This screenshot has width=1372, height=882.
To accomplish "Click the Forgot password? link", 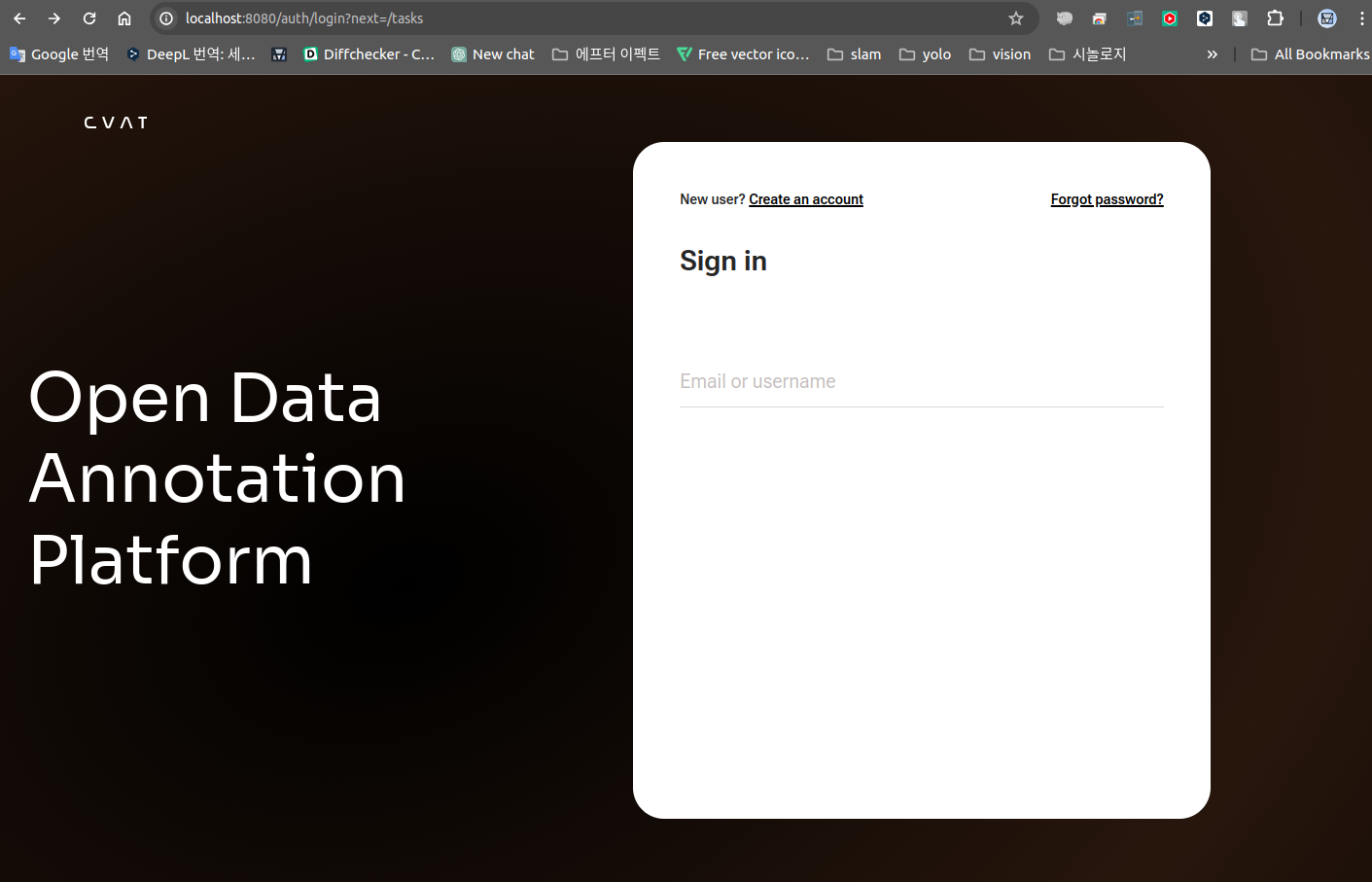I will 1107,199.
